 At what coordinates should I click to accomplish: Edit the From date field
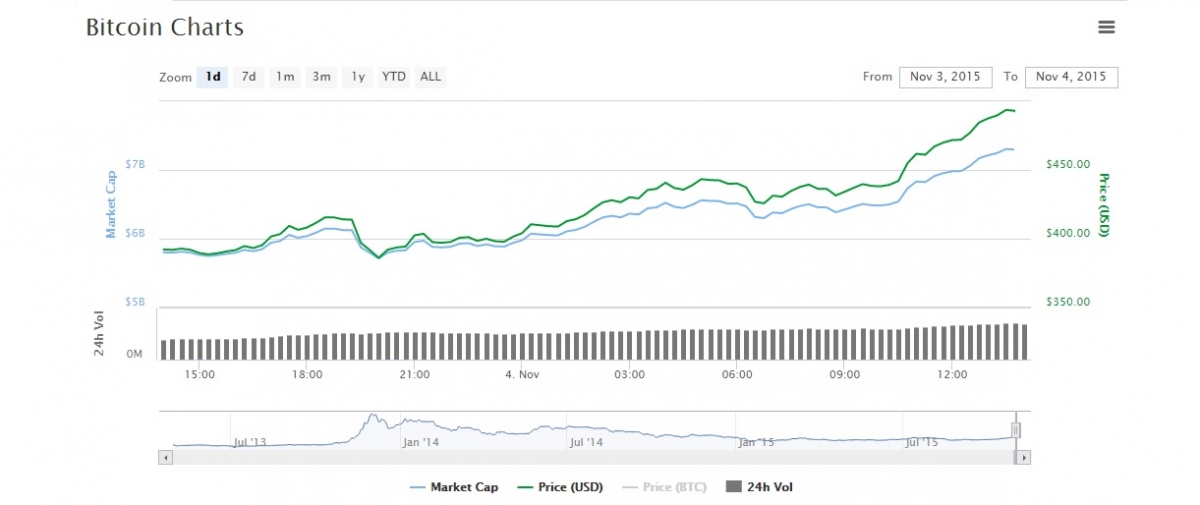coord(946,77)
